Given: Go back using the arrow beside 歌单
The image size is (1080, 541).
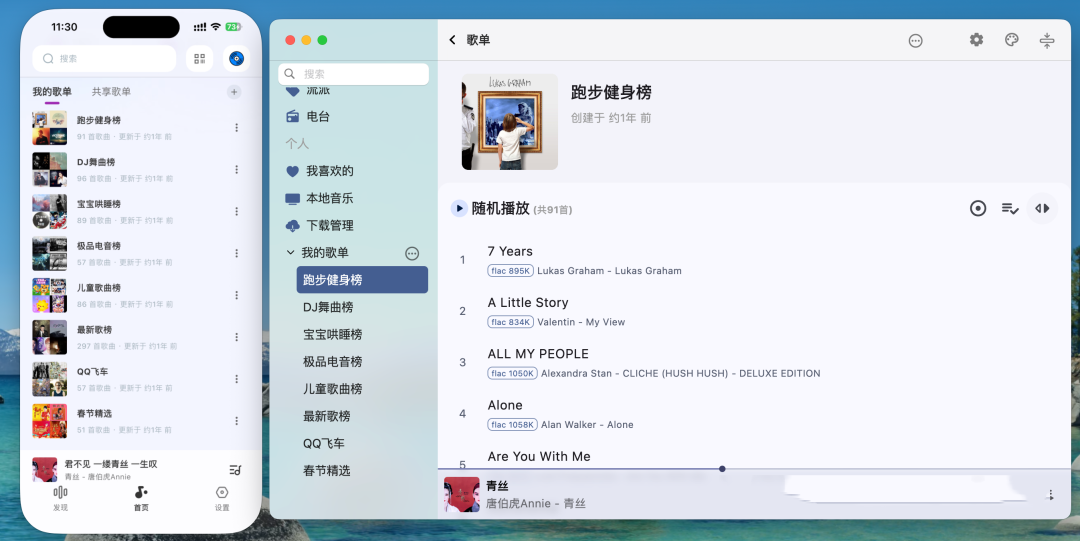Looking at the screenshot, I should (453, 40).
